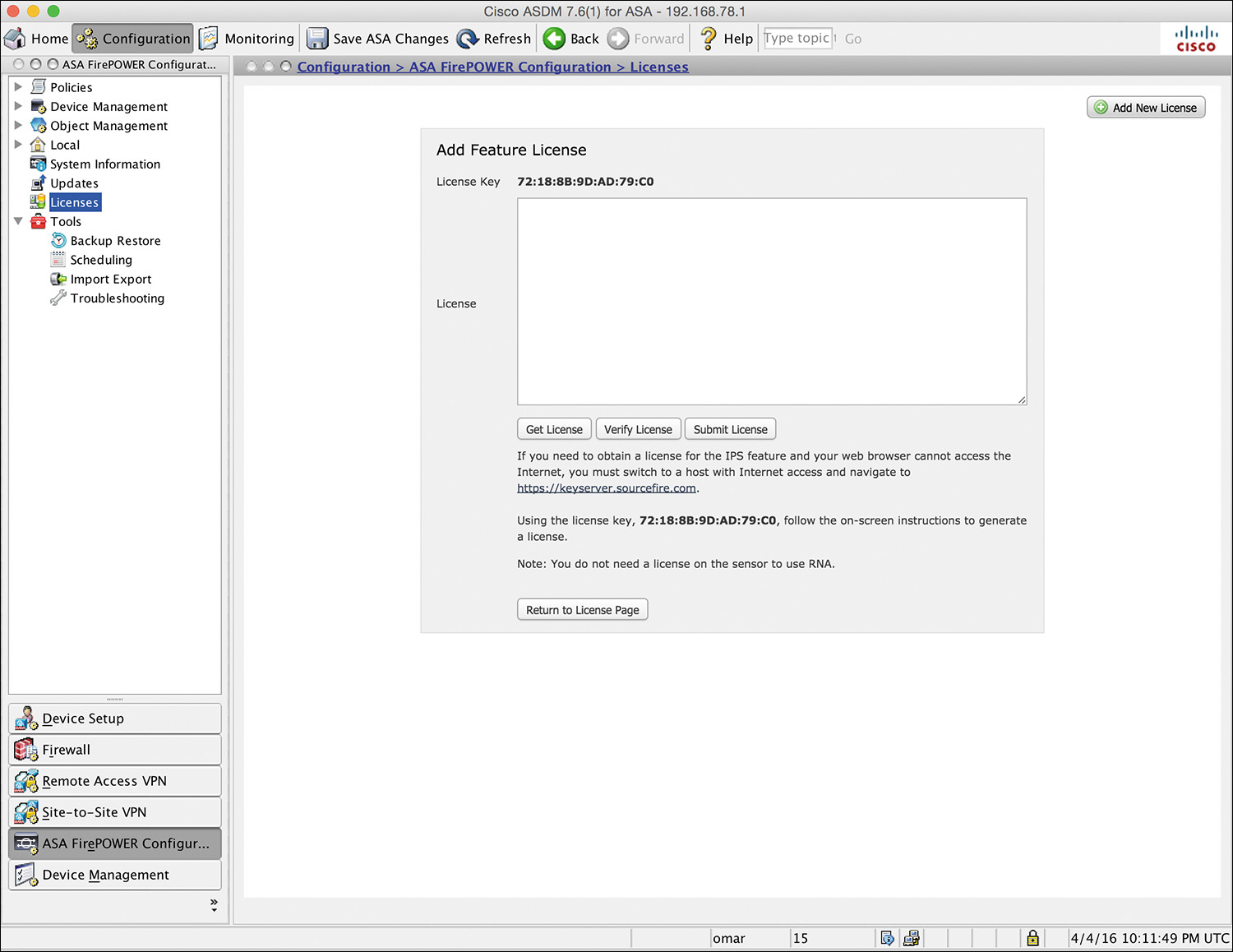The image size is (1233, 952).
Task: Select Scheduling in the tree
Action: [101, 260]
